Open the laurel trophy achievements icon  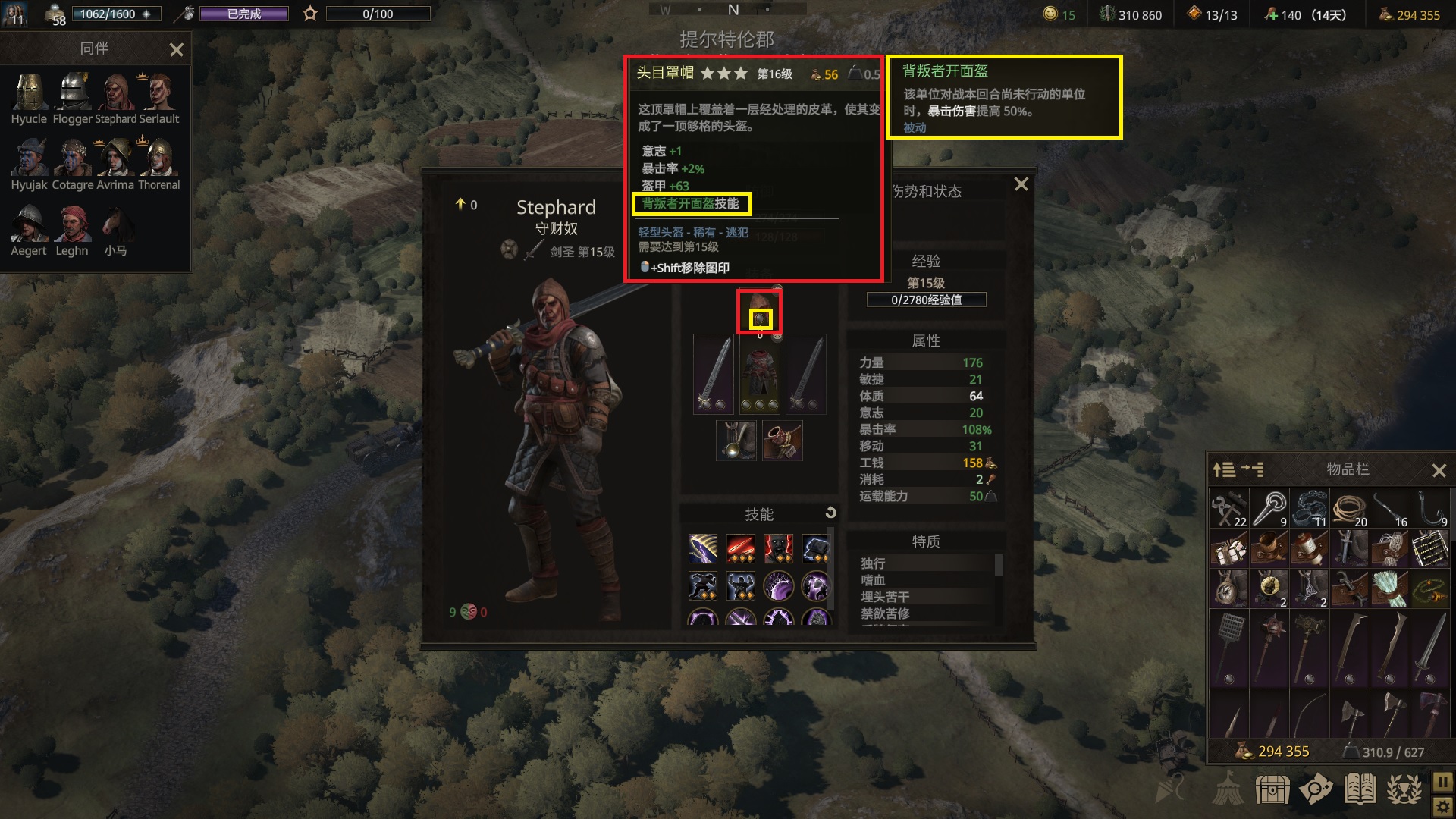click(x=1404, y=789)
